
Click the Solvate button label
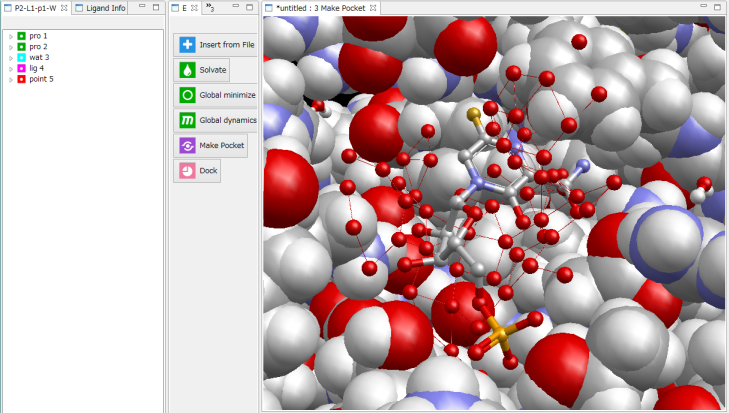(x=213, y=70)
